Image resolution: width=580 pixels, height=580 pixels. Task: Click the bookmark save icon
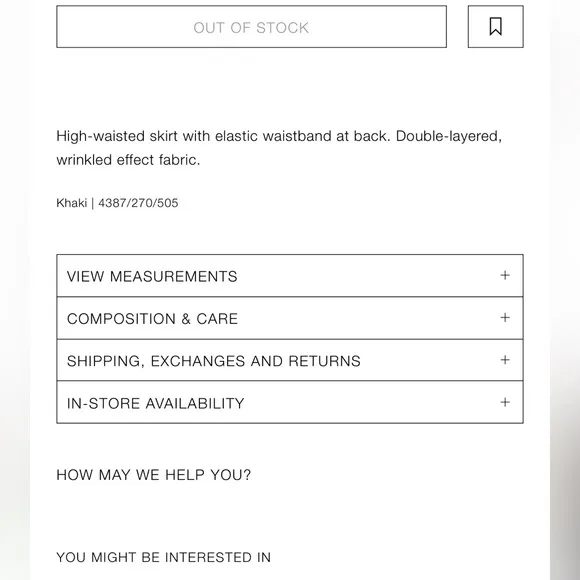(x=495, y=27)
